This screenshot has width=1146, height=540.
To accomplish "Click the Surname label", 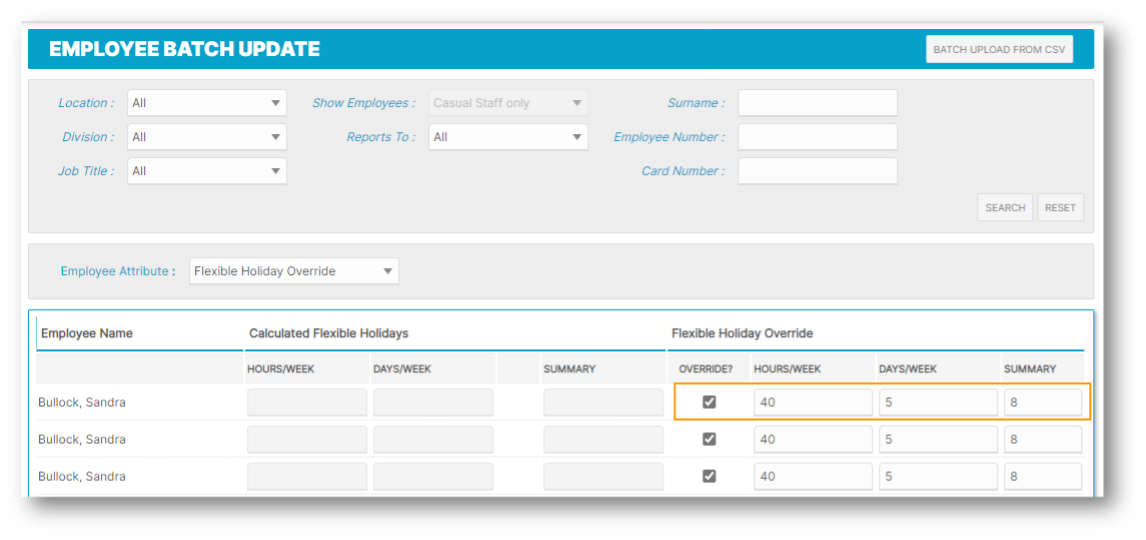I will [696, 103].
